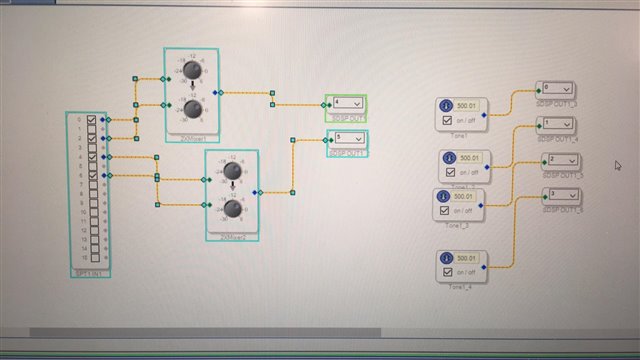Uncheck input channel 0 checkbox
The image size is (640, 360).
91,120
